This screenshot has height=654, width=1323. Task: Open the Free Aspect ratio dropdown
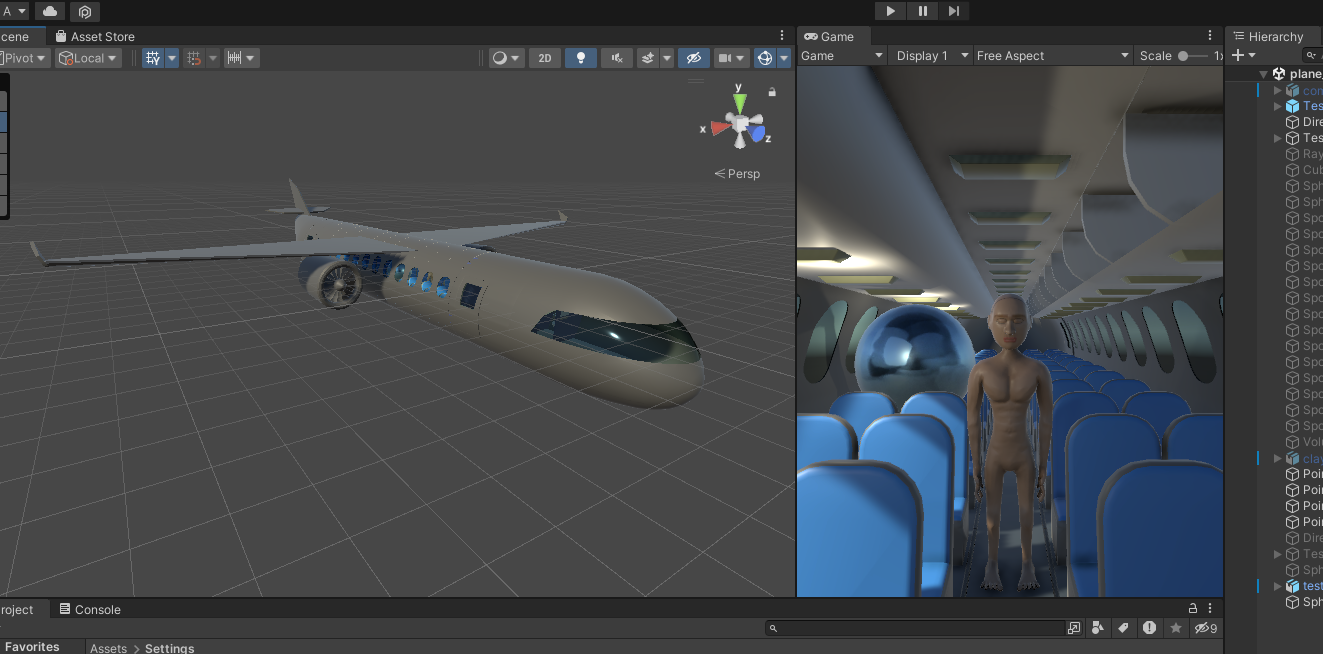1052,56
